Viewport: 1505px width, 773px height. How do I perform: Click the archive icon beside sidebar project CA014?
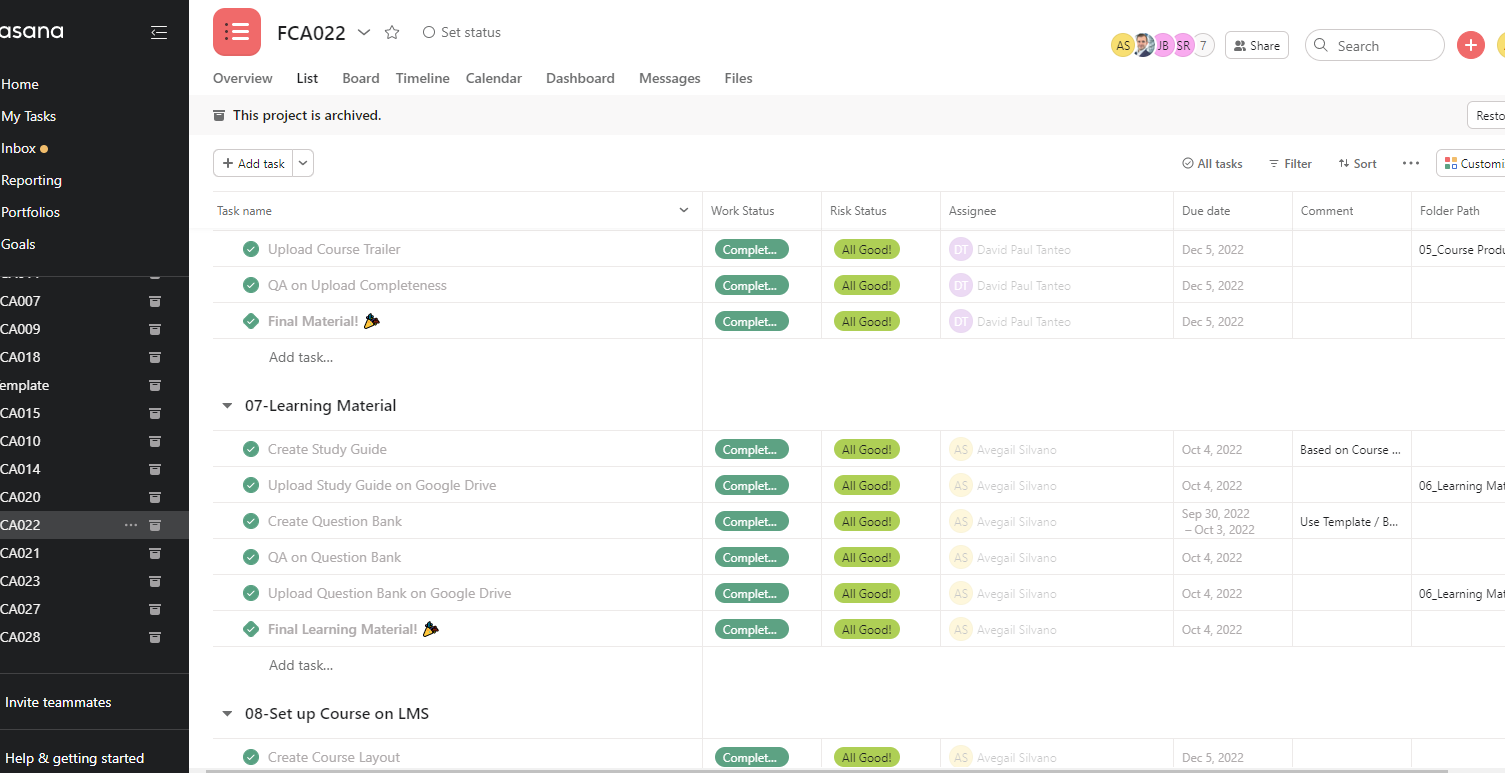click(x=155, y=469)
